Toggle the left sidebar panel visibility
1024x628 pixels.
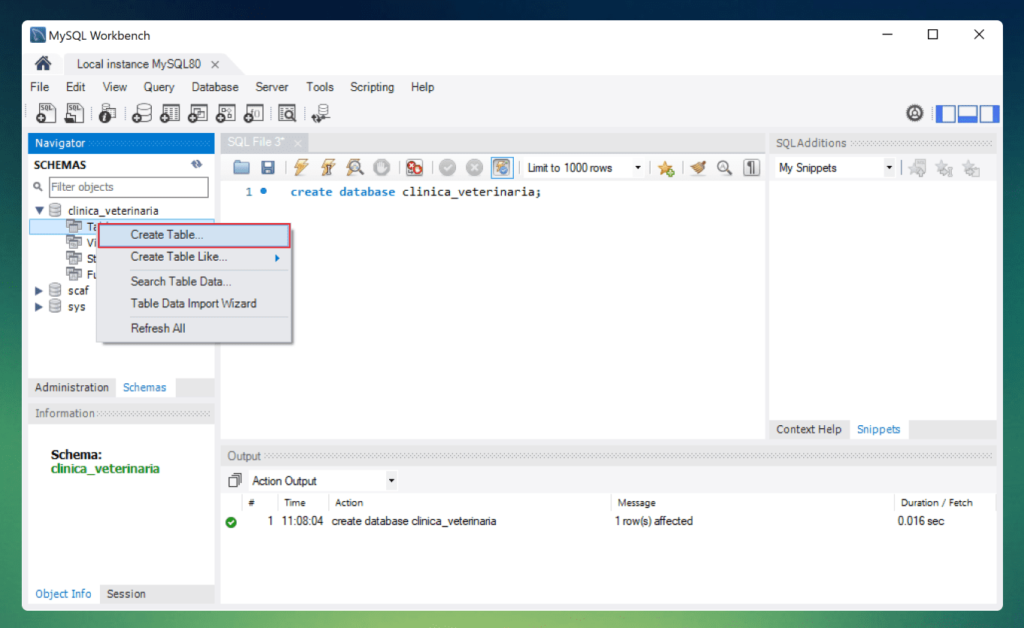[x=945, y=114]
